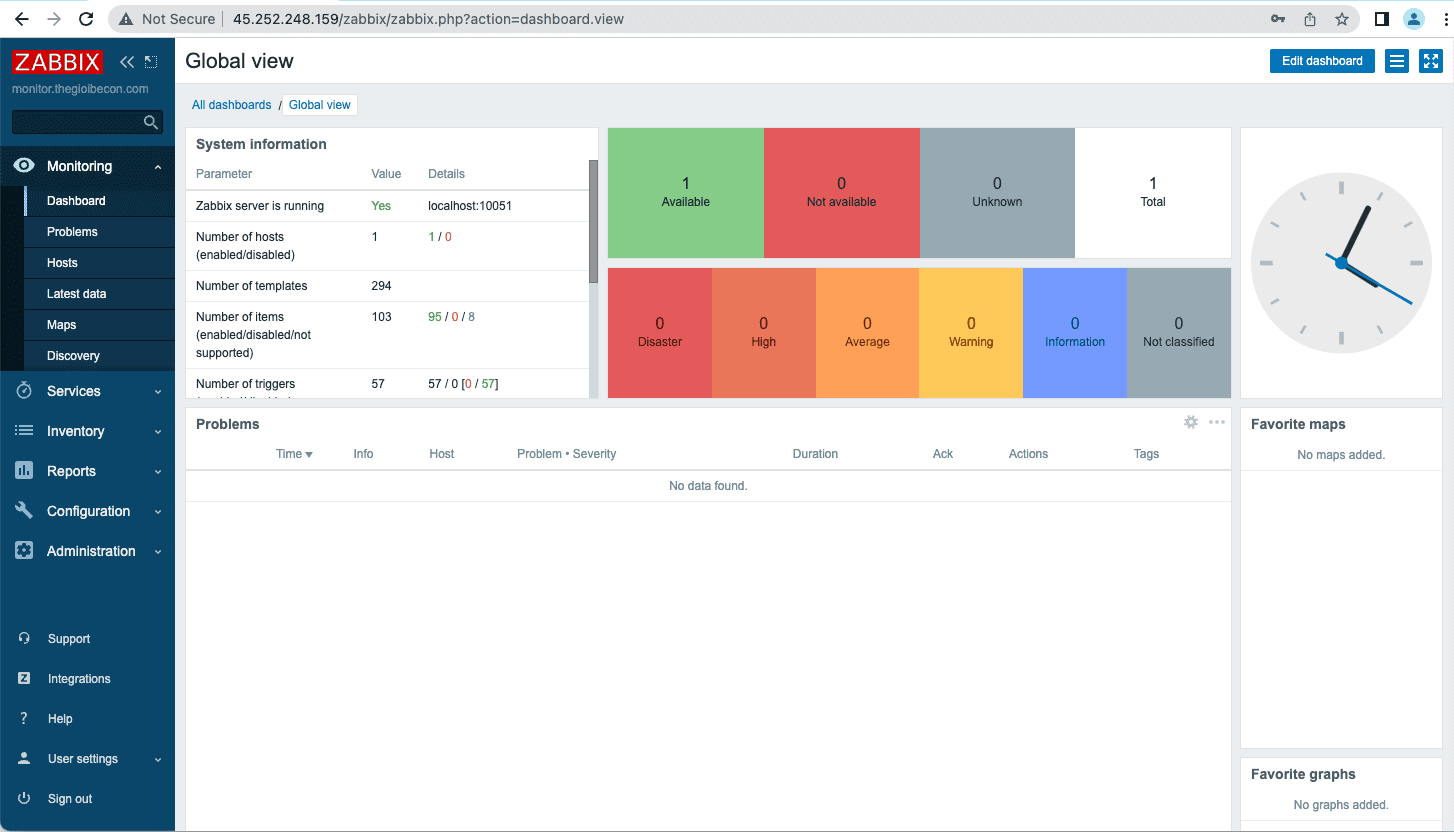
Task: Click the red Disaster severity block
Action: tap(659, 332)
